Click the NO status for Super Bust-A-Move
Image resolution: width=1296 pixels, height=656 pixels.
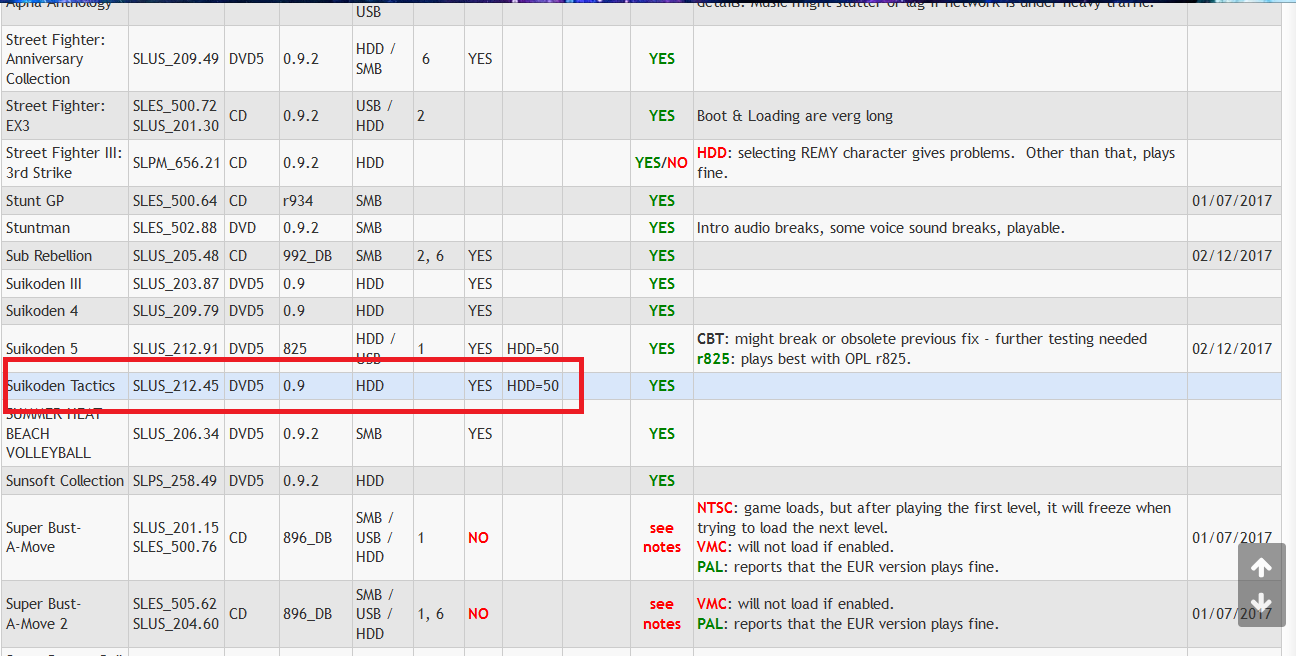point(479,537)
